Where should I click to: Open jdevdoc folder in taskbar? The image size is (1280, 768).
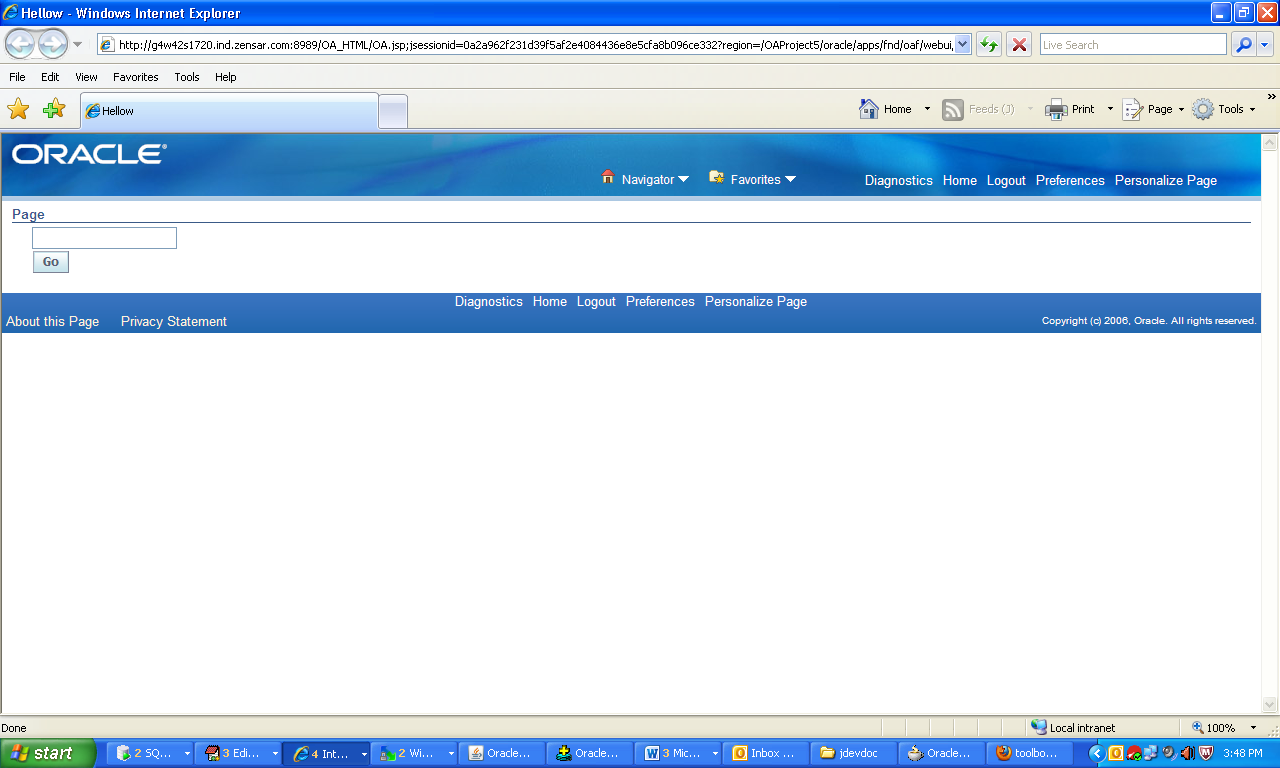[x=852, y=753]
